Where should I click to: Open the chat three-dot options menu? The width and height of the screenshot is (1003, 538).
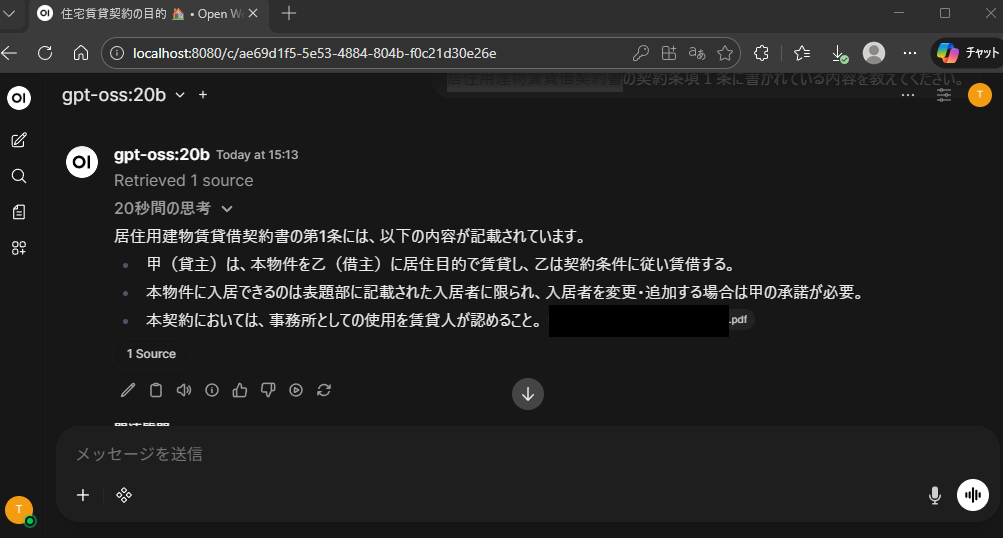coord(908,95)
